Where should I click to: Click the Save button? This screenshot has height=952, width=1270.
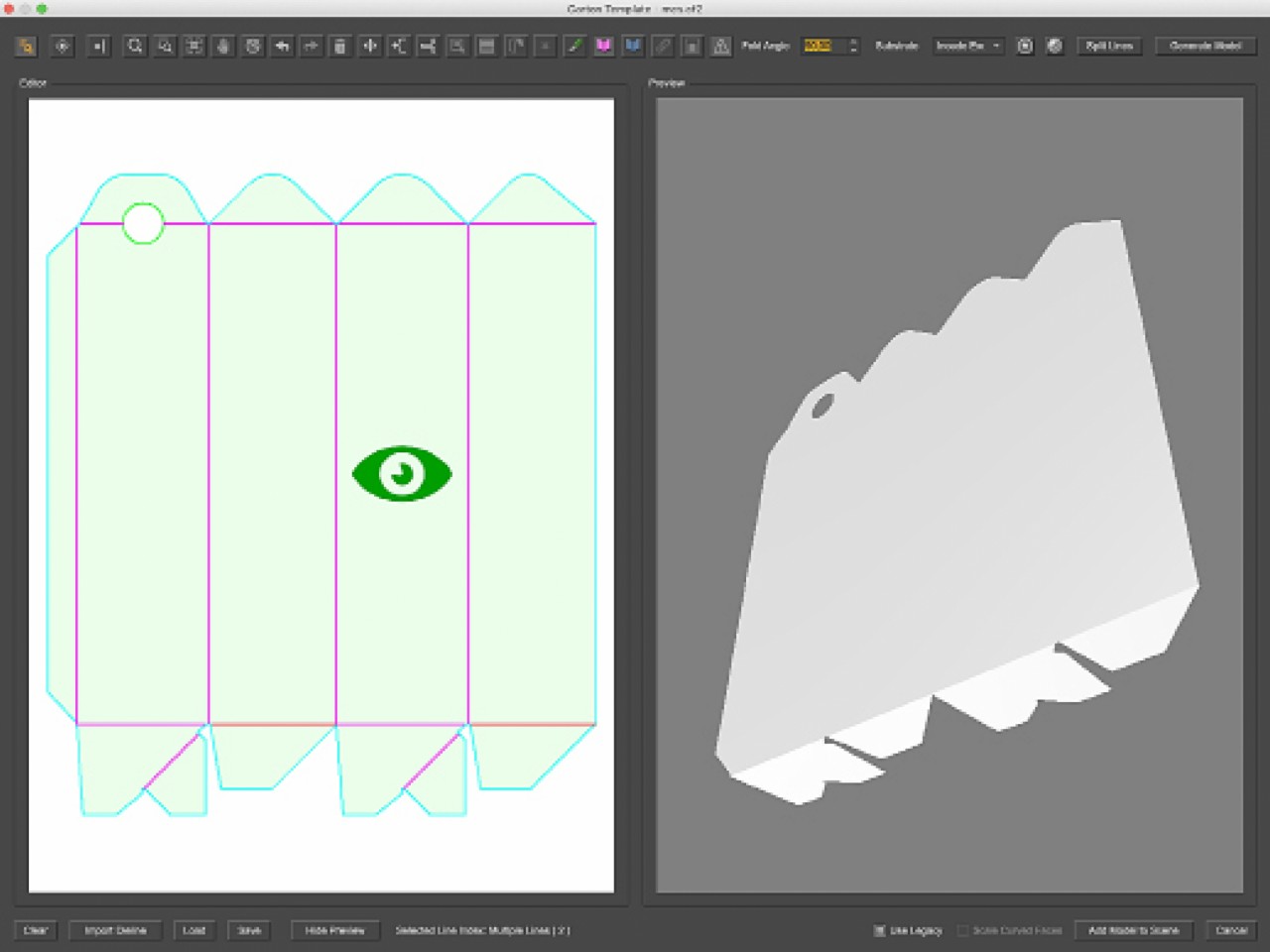(250, 930)
